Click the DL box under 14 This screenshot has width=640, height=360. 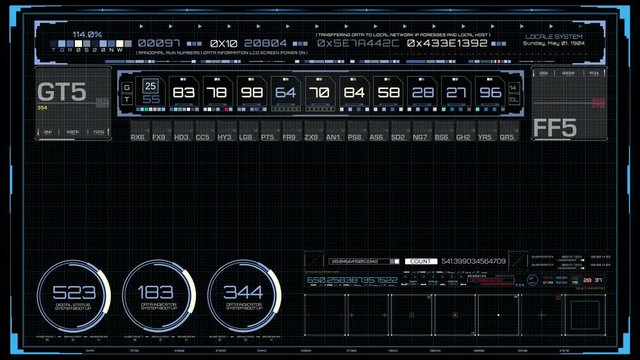tap(514, 100)
